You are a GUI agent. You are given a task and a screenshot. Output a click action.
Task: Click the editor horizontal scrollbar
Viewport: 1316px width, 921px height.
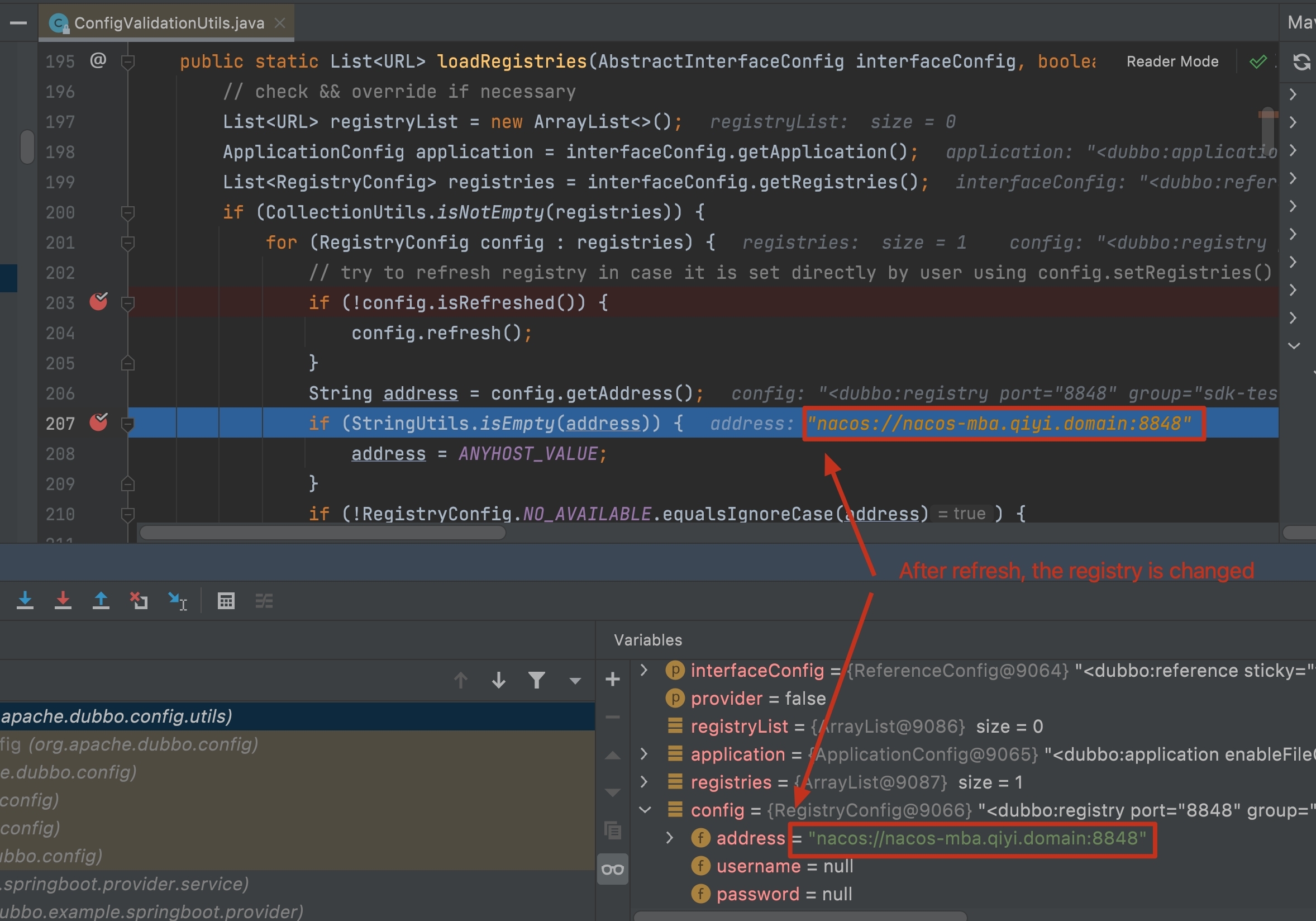(x=322, y=533)
